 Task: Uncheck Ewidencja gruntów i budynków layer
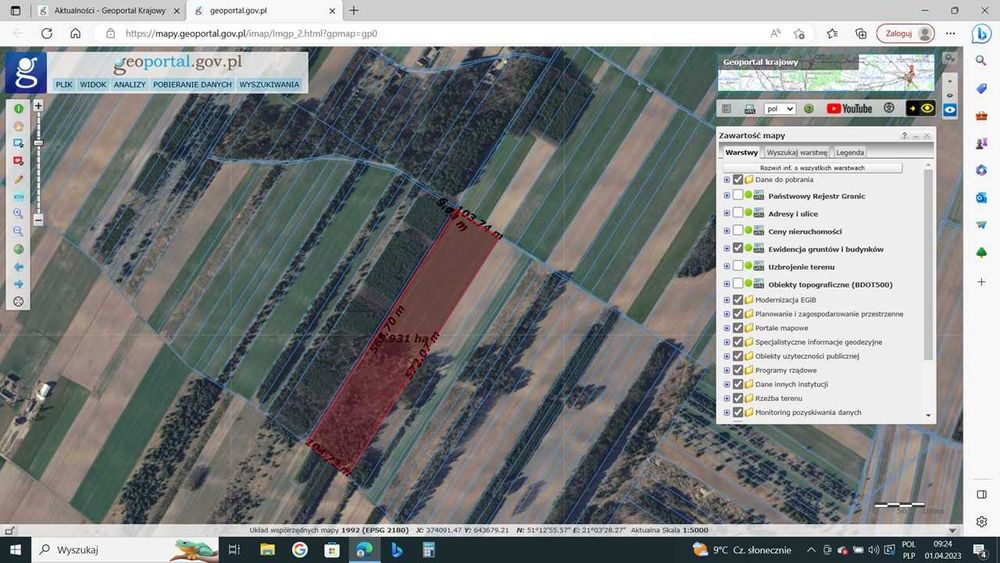coord(738,248)
